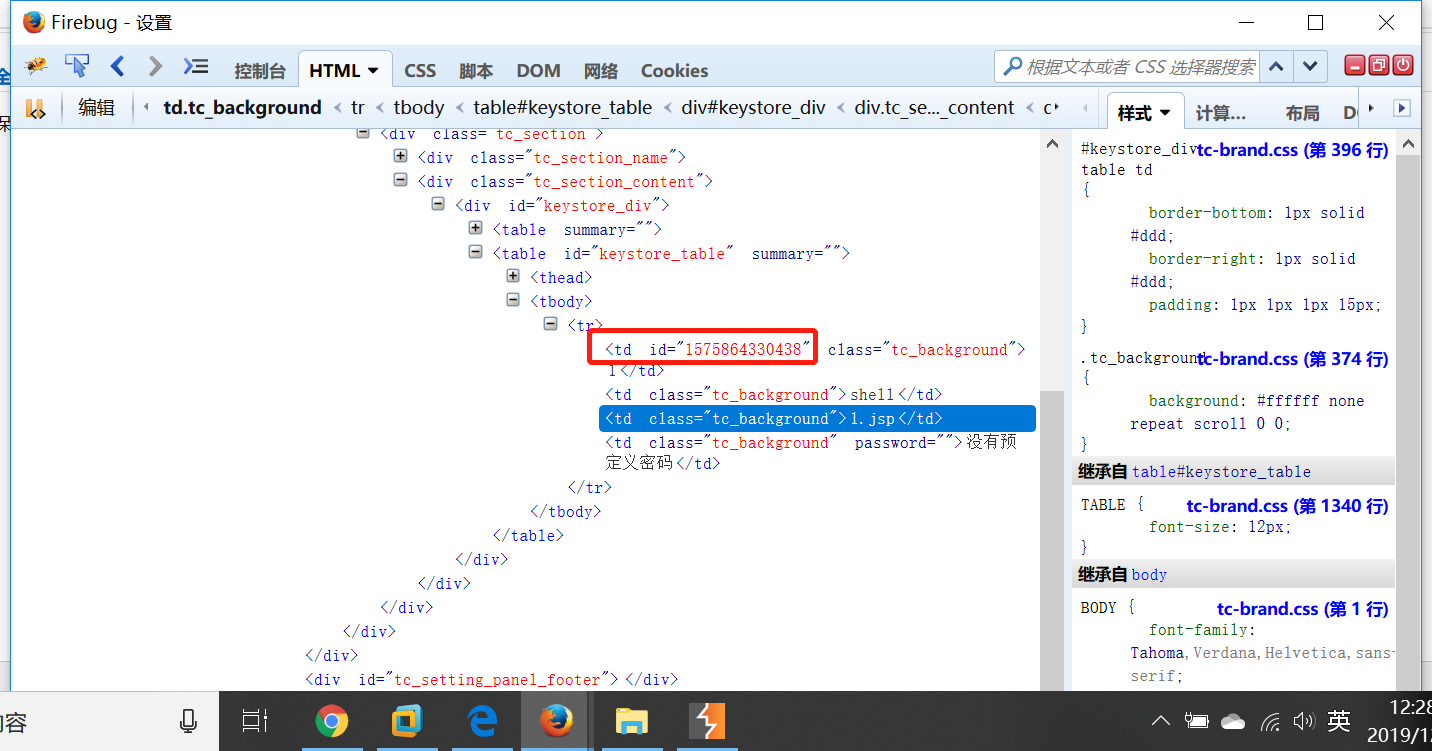This screenshot has height=751, width=1432.
Task: Open Task View in the taskbar
Action: [255, 721]
